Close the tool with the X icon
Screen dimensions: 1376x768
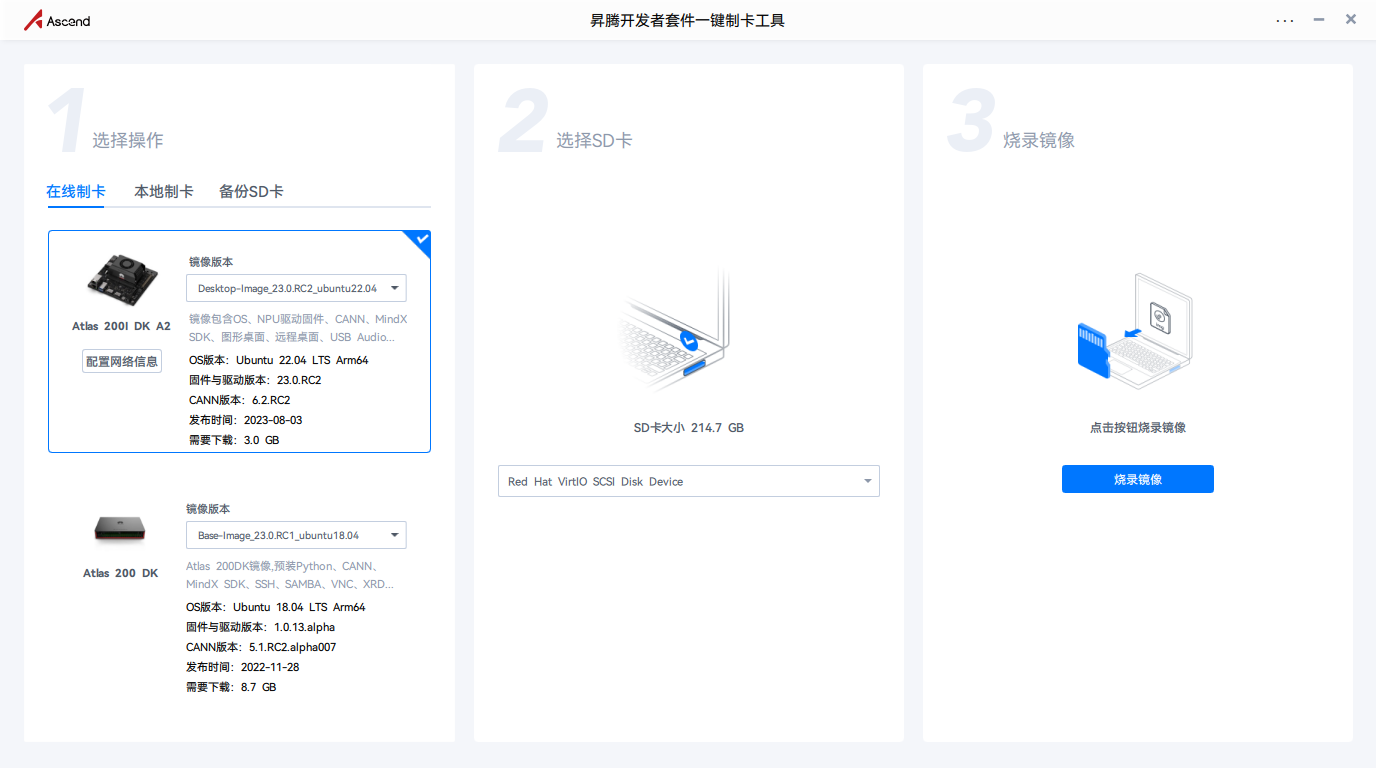pos(1351,19)
